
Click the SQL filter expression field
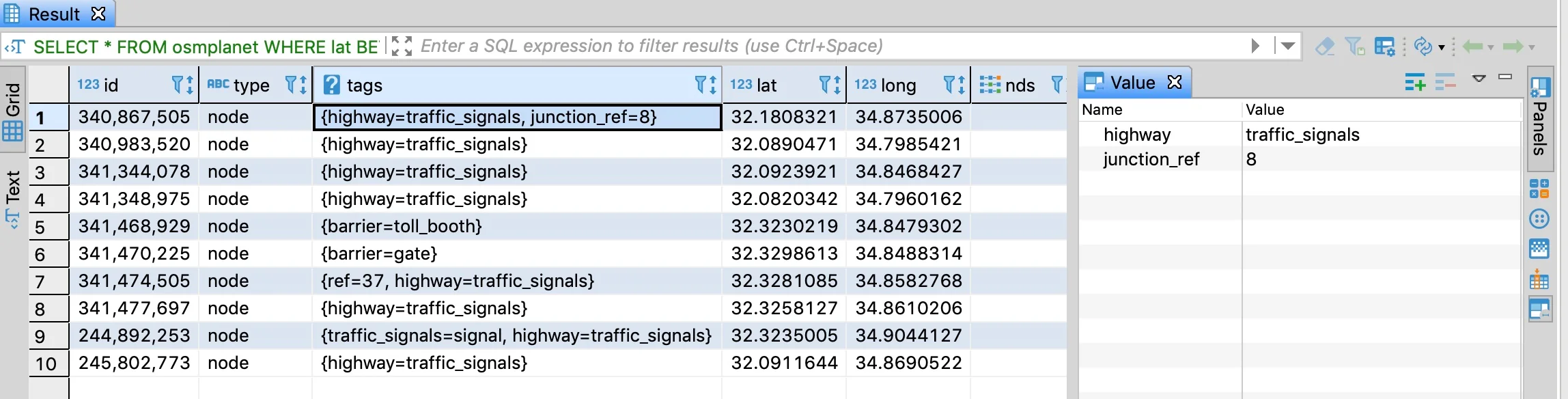click(820, 46)
